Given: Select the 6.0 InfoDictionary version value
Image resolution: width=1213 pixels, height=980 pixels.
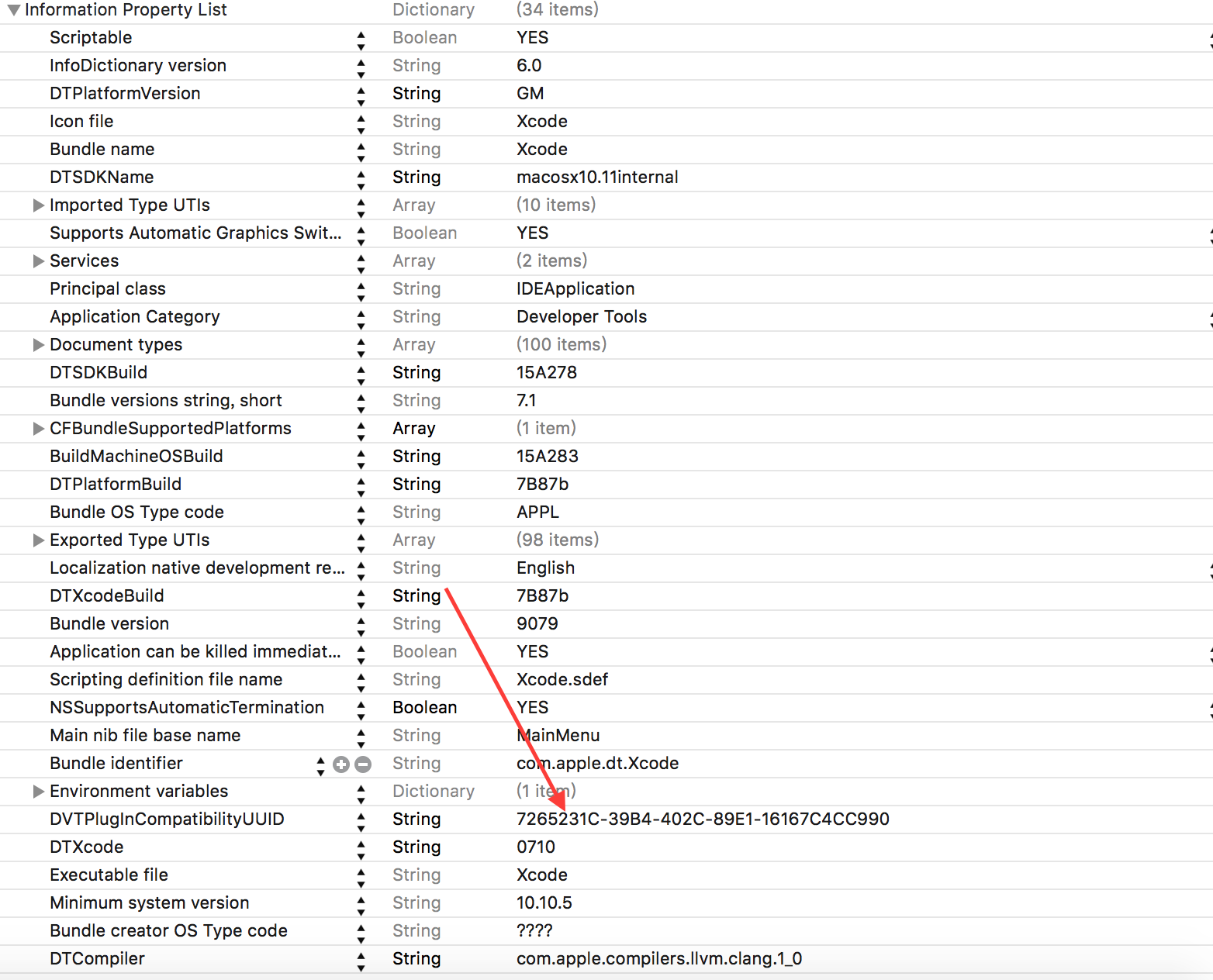Looking at the screenshot, I should (x=529, y=66).
